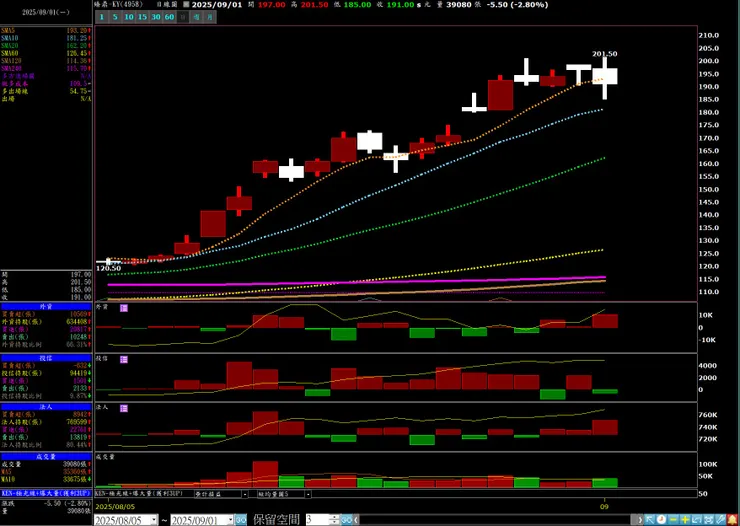The image size is (740, 526).
Task: Click the GO button after 保留空間 field
Action: click(347, 520)
